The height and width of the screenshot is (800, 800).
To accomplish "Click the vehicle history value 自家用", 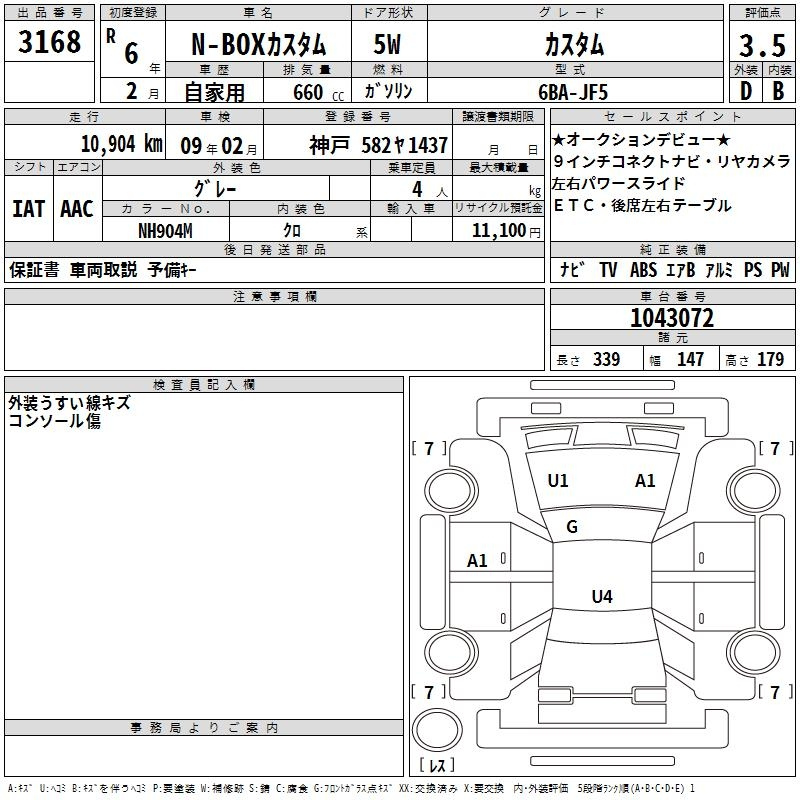I will [x=214, y=92].
